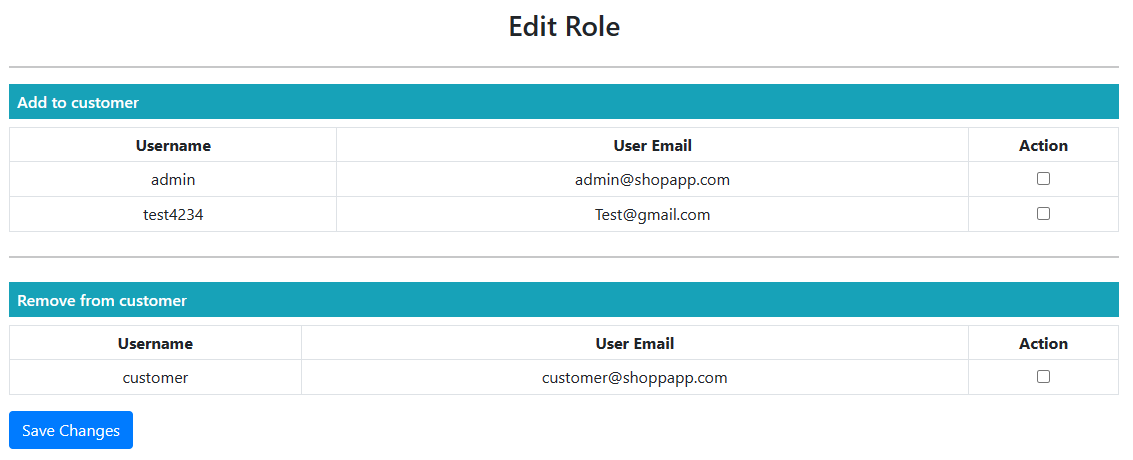Tick the test4234 user checkbox

pos(1043,213)
